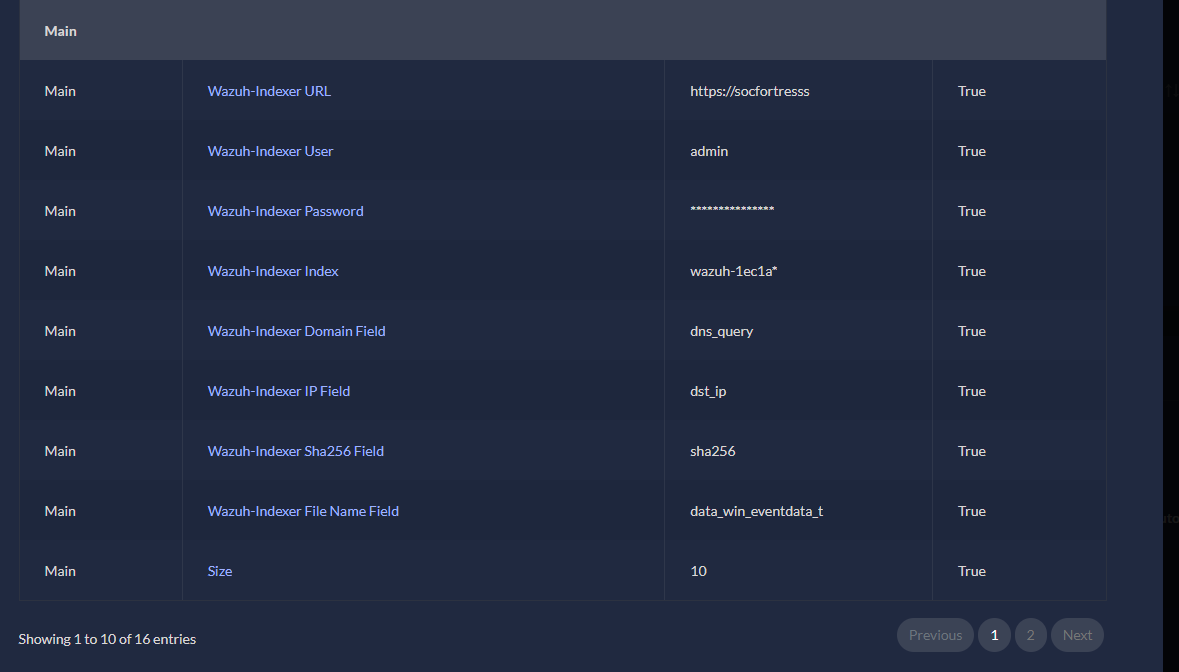Open the Wazuh-Indexer Domain Field link
The height and width of the screenshot is (672, 1179).
click(296, 331)
